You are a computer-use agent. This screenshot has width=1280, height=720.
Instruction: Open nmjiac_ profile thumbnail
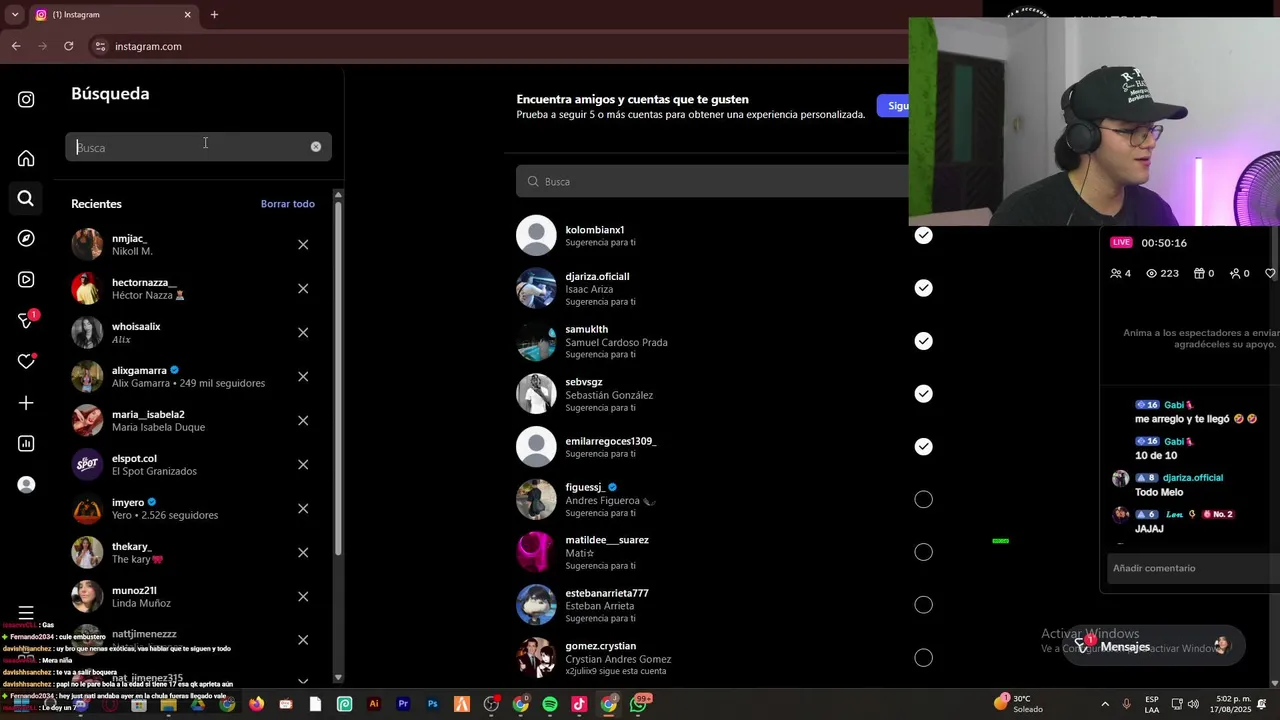pyautogui.click(x=87, y=244)
